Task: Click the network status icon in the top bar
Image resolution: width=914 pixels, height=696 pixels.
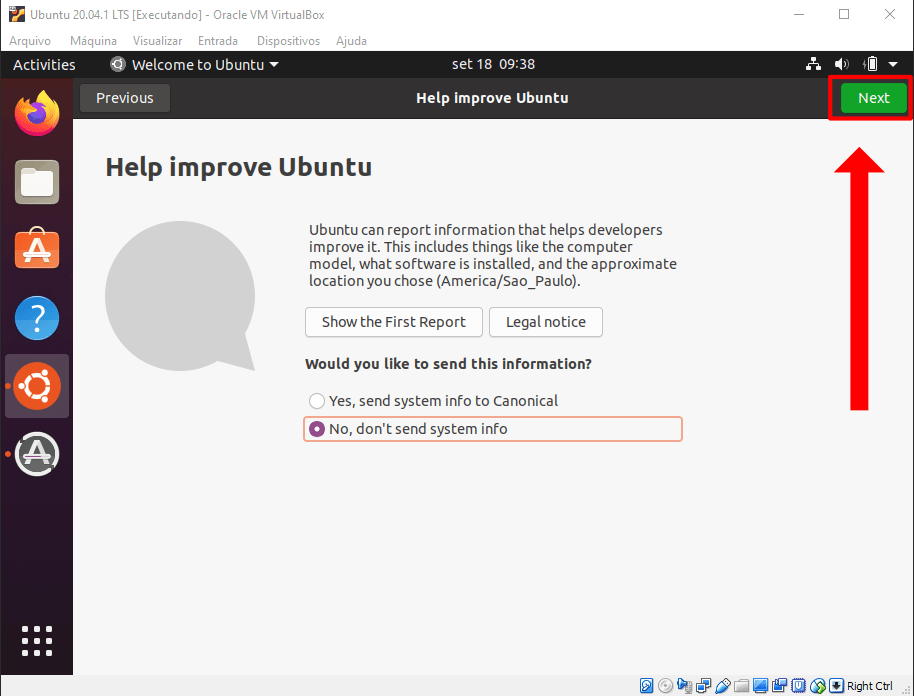Action: pos(813,64)
